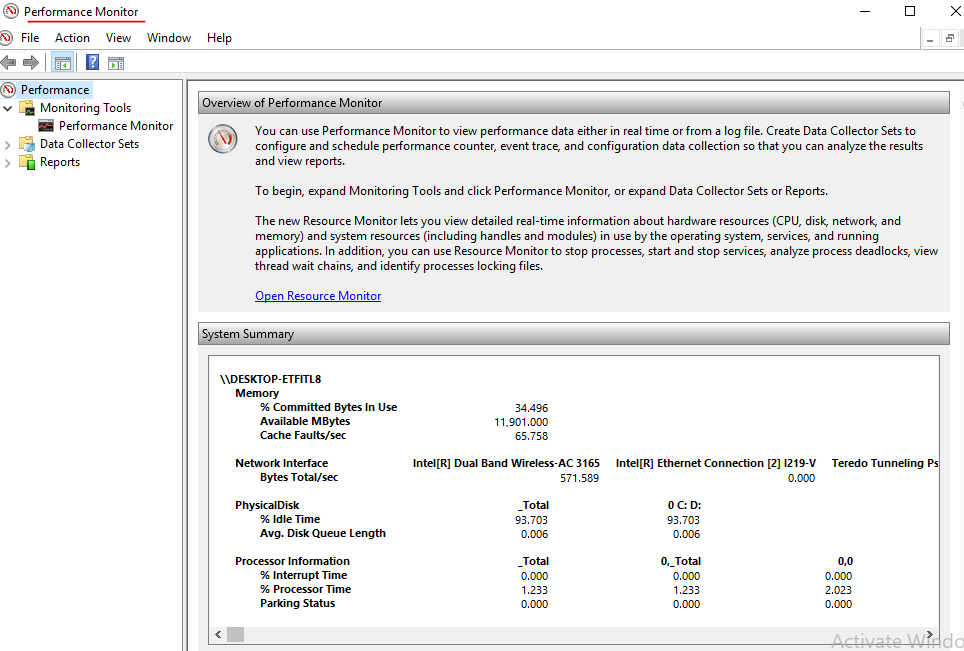
Task: Click the Parking Status label
Action: 298,604
